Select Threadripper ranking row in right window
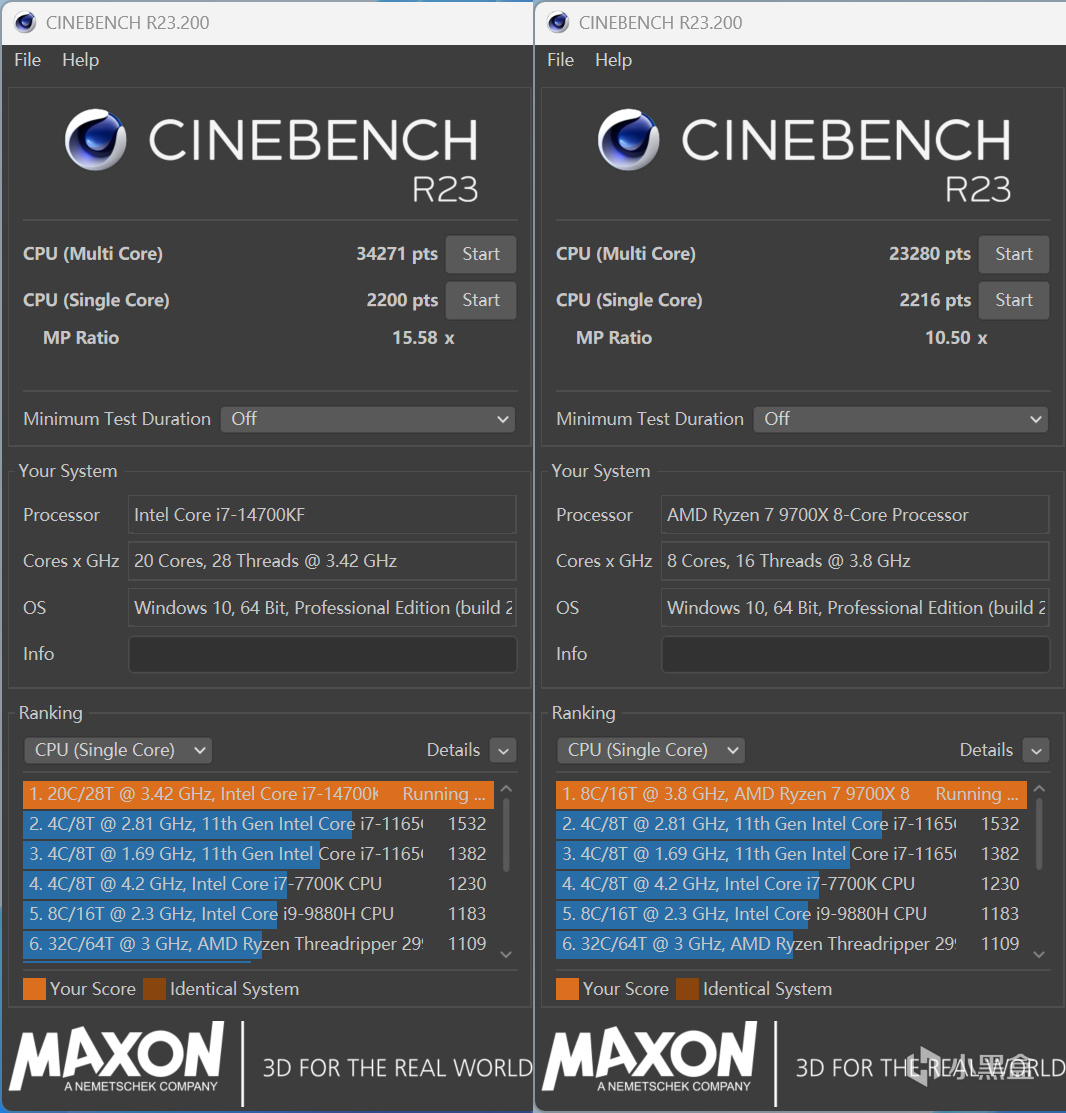The height and width of the screenshot is (1113, 1066). (x=791, y=944)
